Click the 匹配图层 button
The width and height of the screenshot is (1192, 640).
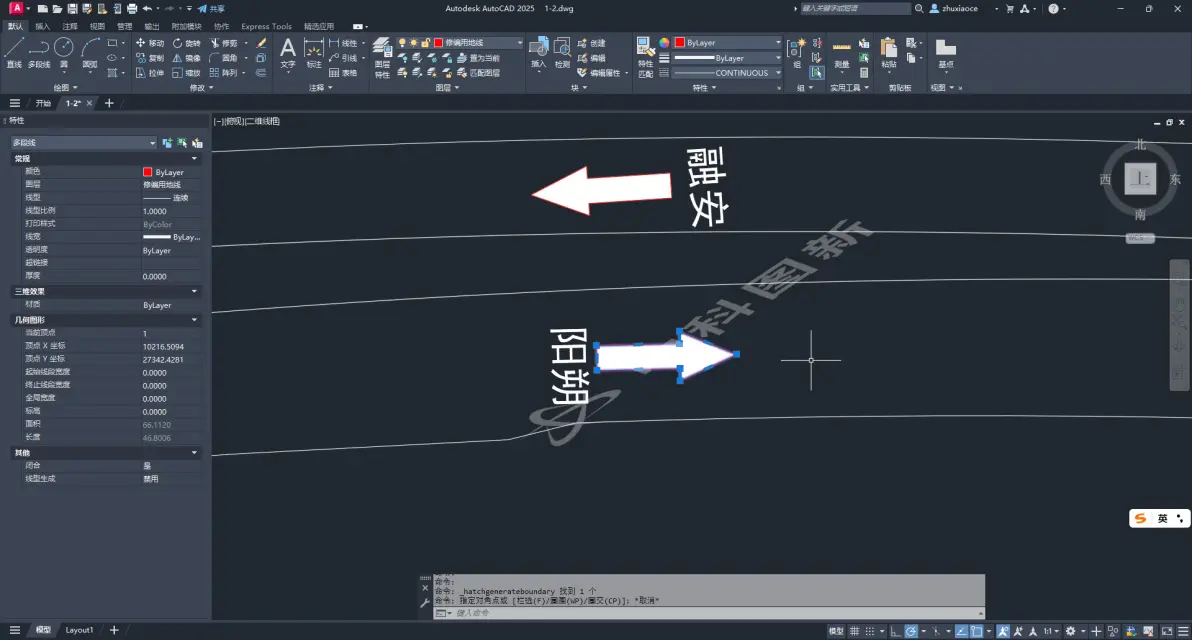[478, 73]
